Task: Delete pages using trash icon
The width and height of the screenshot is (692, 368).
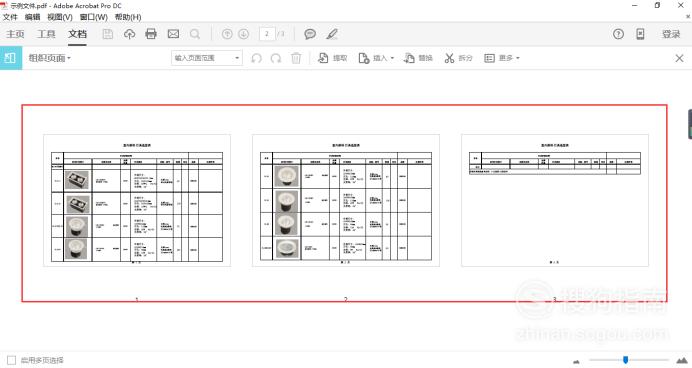Action: 296,58
